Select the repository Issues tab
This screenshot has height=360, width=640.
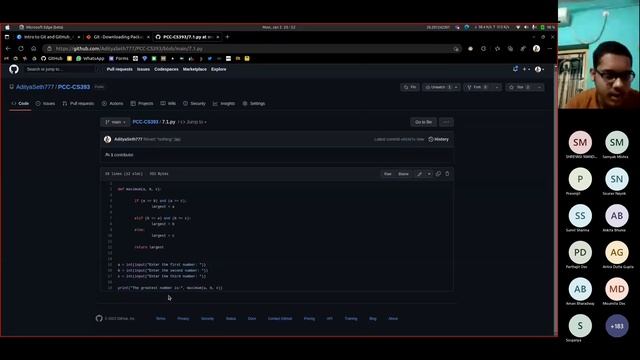pos(45,104)
